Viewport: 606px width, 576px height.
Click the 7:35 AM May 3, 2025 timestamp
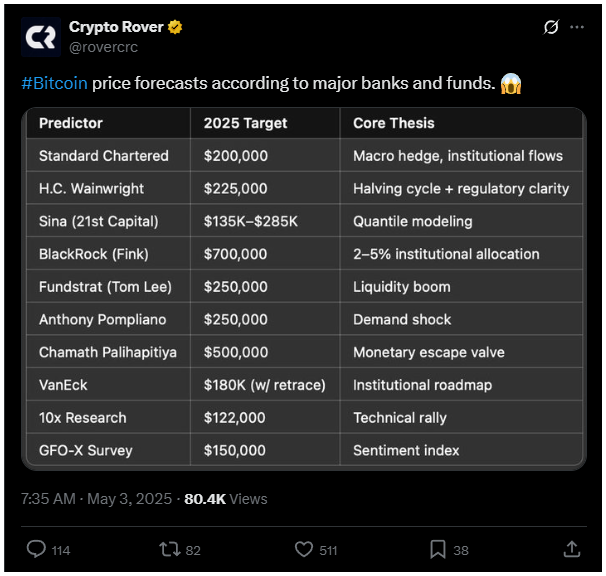pyautogui.click(x=96, y=499)
